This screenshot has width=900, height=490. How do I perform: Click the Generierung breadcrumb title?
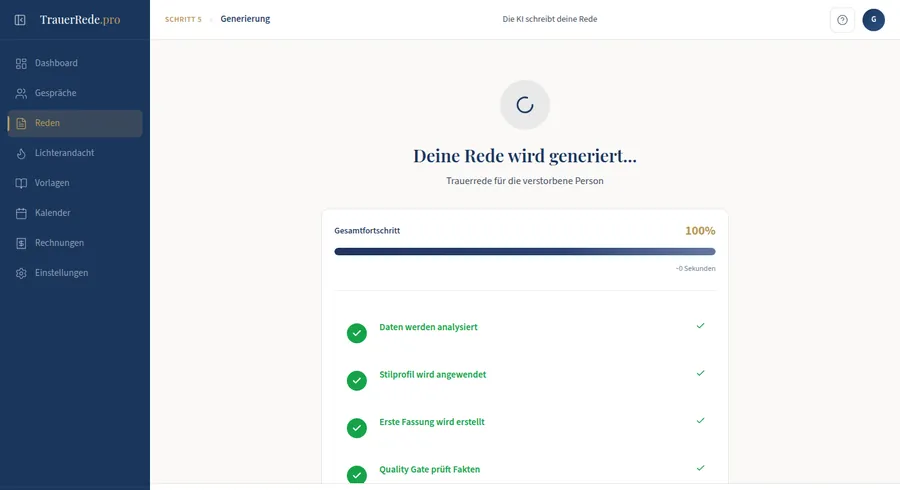245,19
